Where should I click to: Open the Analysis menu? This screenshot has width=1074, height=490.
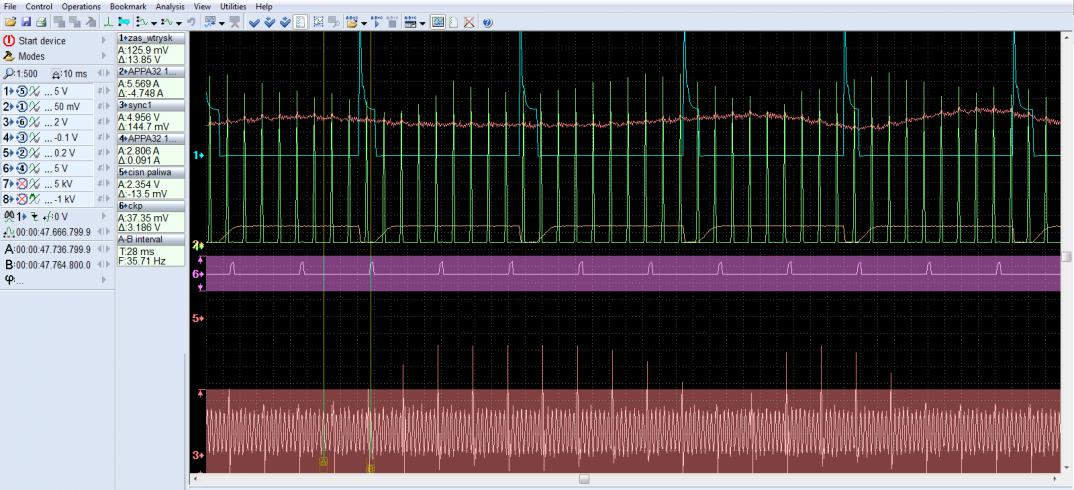coord(169,6)
